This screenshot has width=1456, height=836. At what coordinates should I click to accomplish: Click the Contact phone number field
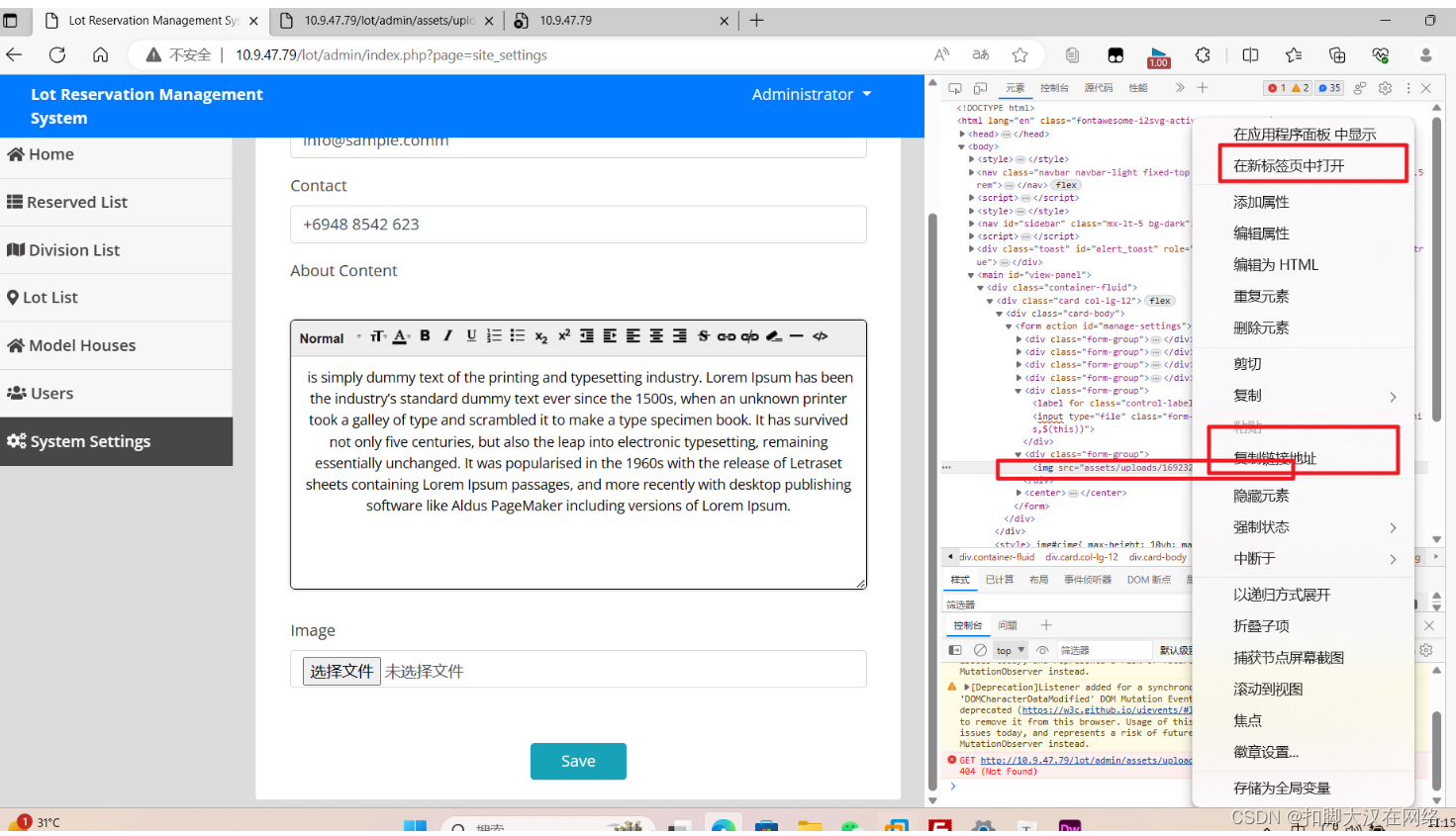[x=578, y=225]
